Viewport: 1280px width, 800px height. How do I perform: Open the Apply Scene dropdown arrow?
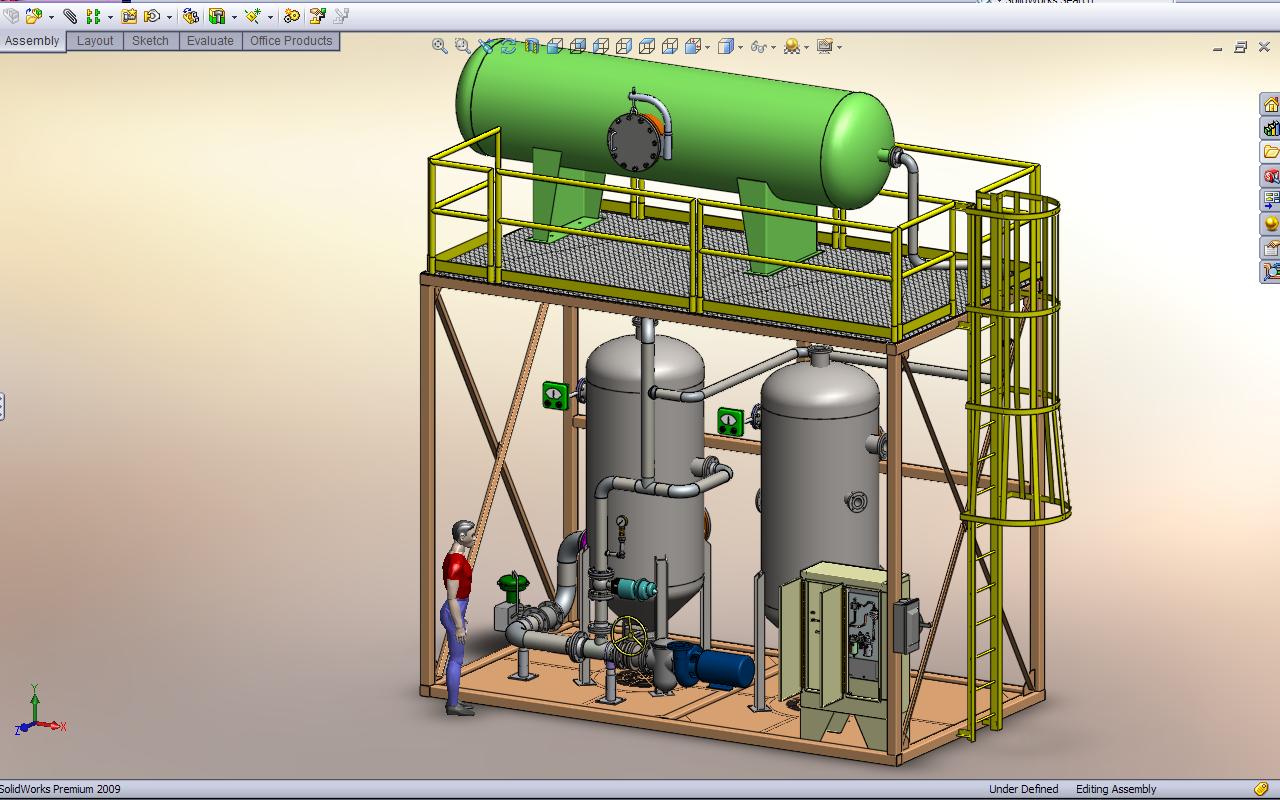pyautogui.click(x=806, y=47)
